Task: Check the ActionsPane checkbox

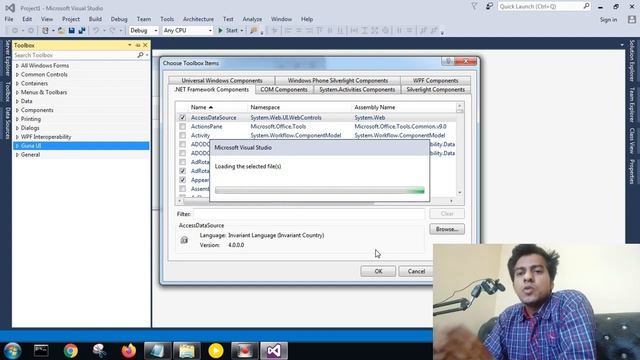Action: coord(182,127)
